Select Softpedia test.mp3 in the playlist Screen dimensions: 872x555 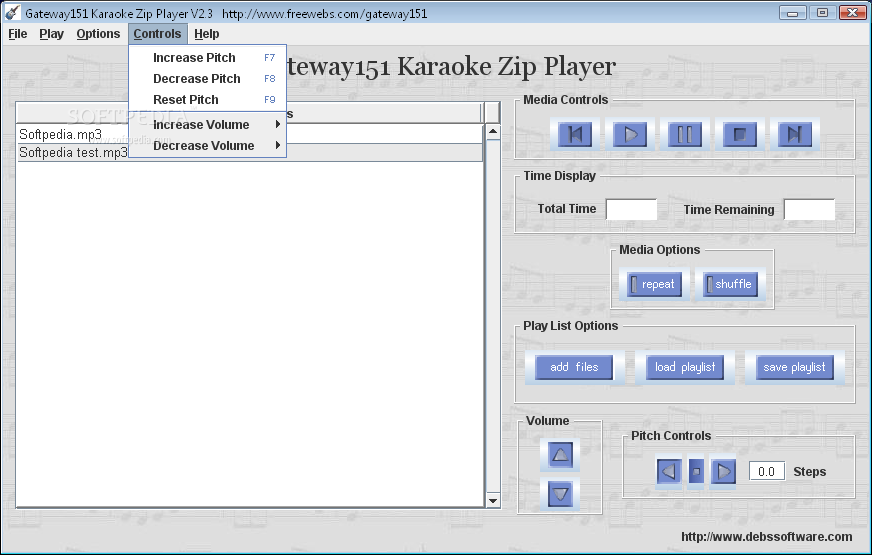coord(249,152)
